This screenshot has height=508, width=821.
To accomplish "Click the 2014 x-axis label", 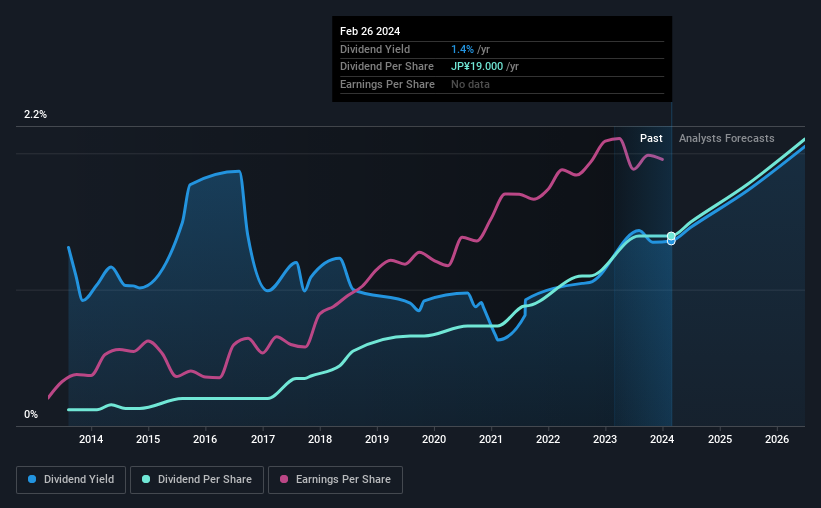I will coord(91,439).
